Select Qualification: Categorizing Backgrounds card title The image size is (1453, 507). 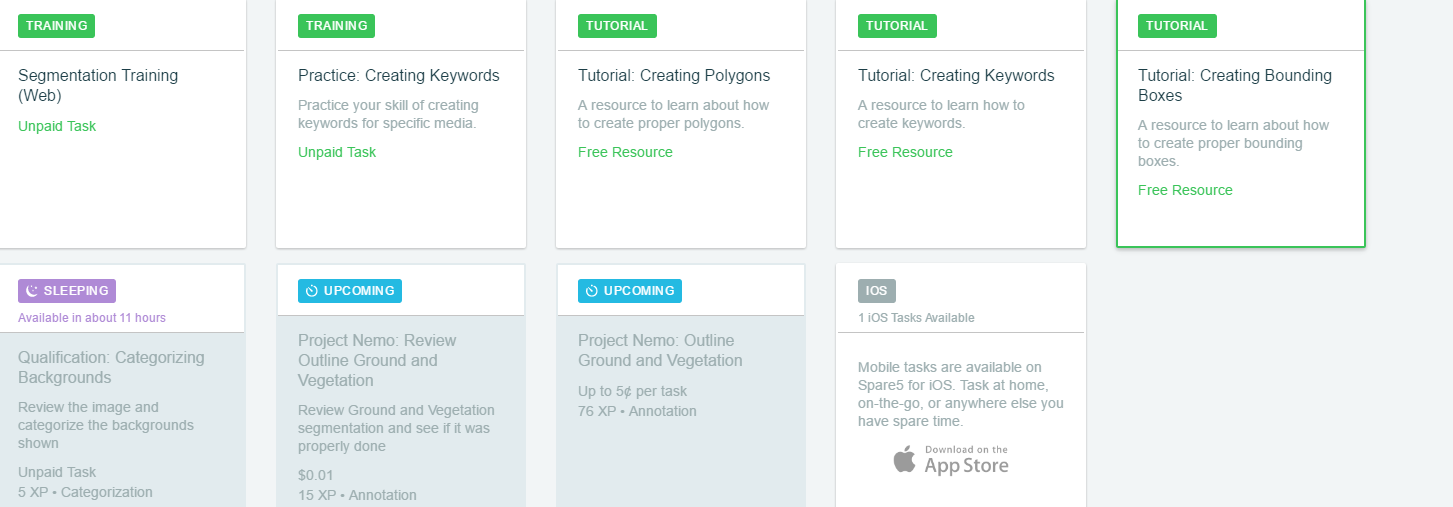110,367
